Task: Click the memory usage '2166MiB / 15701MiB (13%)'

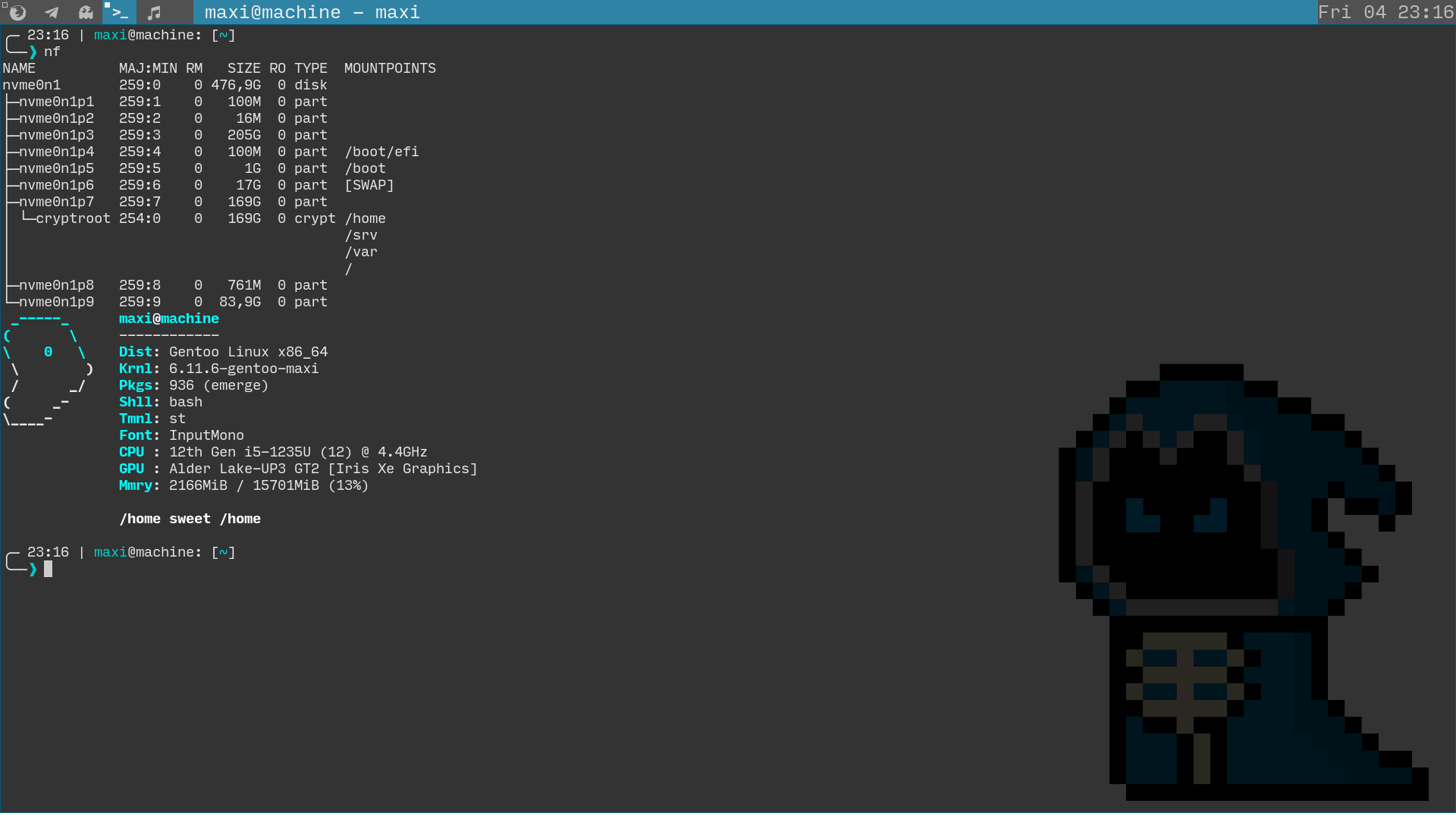Action: [x=268, y=485]
